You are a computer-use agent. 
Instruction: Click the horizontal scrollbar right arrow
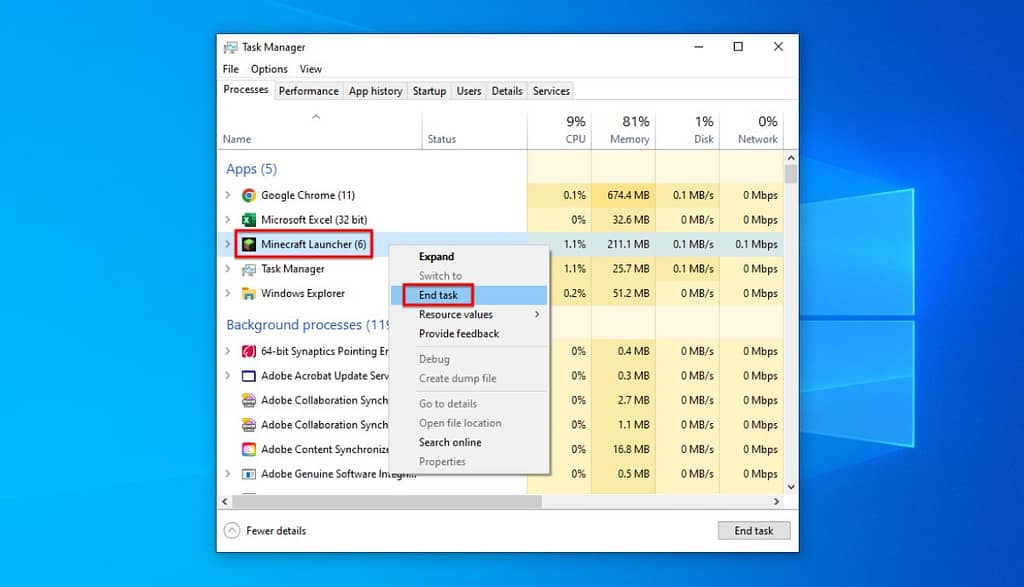776,501
